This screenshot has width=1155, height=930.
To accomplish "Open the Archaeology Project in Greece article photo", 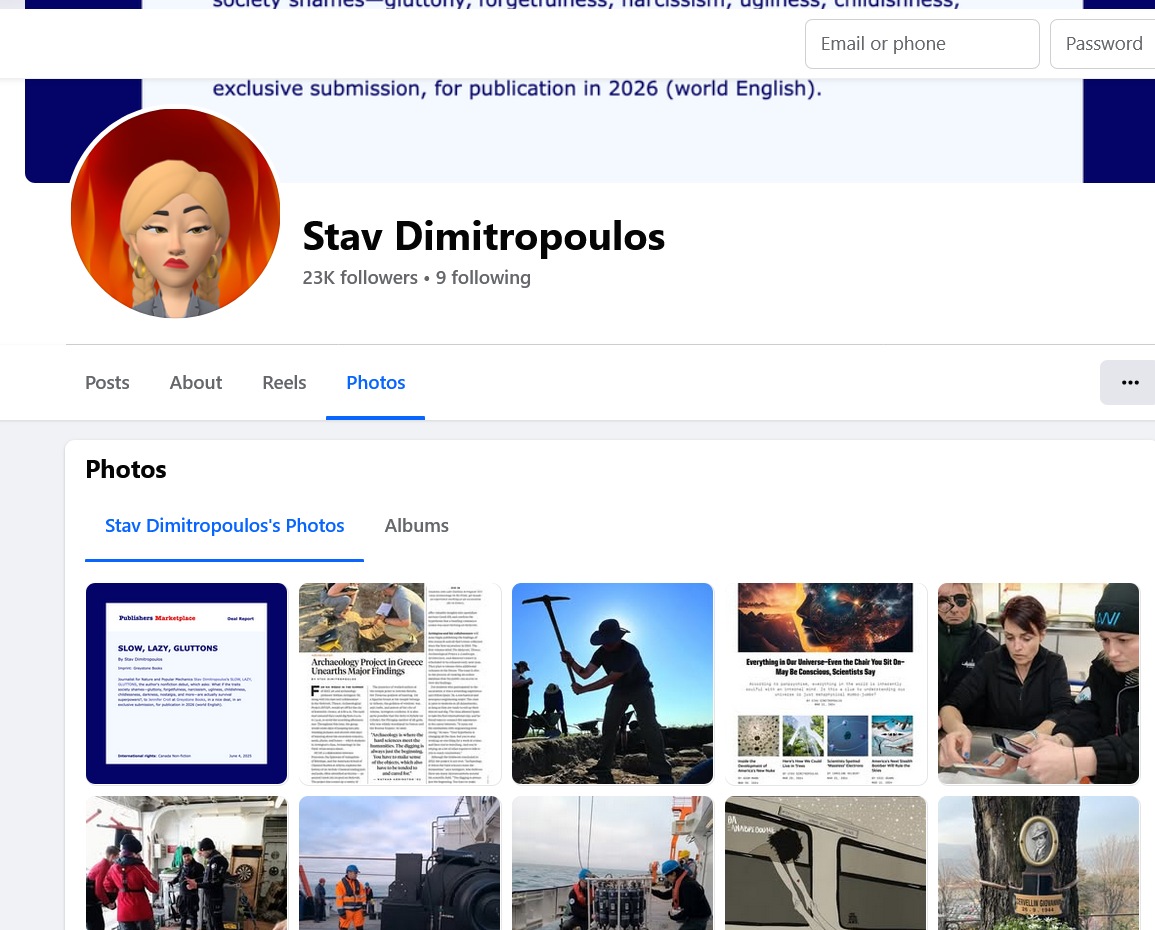I will [x=400, y=683].
